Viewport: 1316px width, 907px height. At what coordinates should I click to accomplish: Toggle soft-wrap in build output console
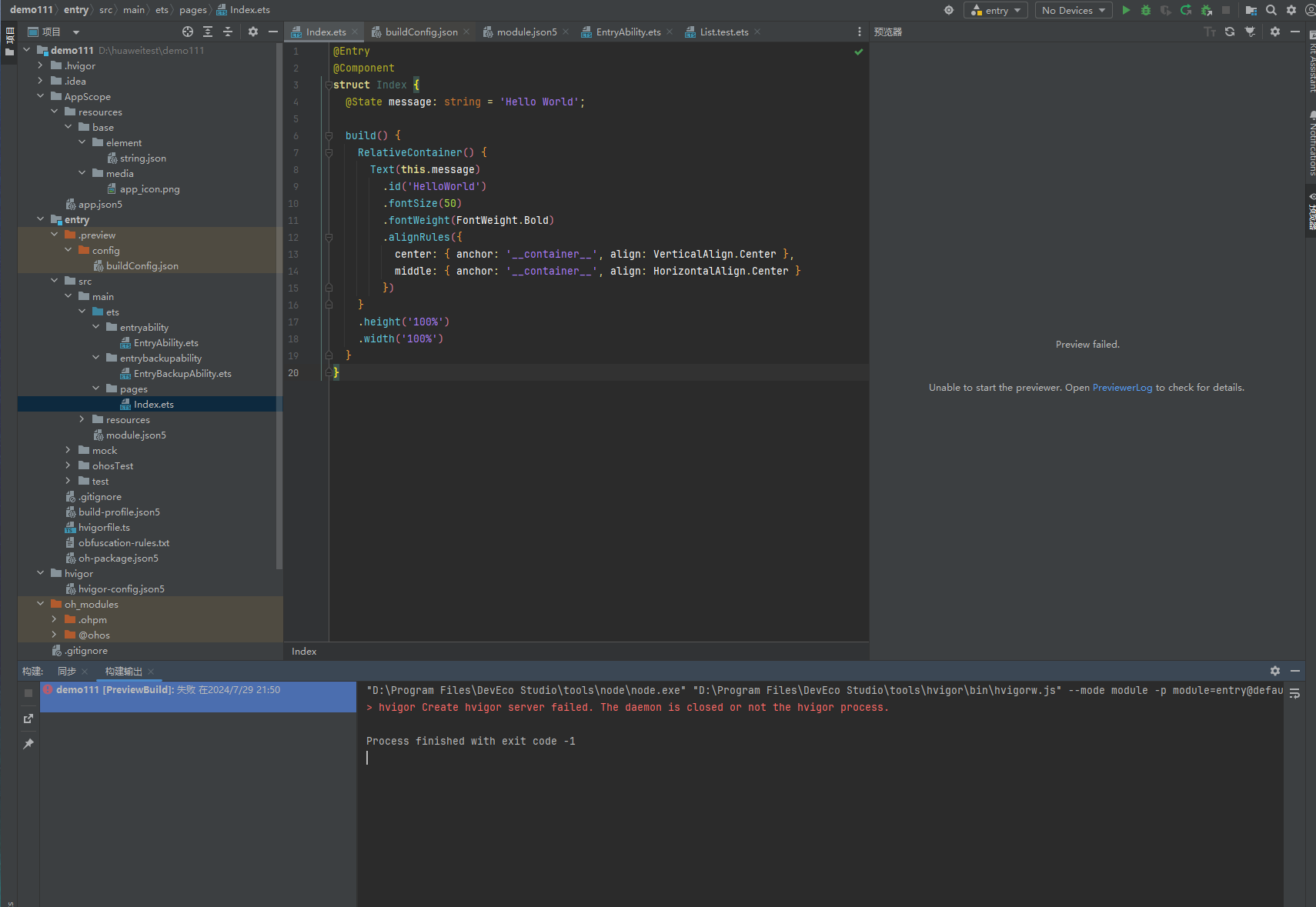1295,693
